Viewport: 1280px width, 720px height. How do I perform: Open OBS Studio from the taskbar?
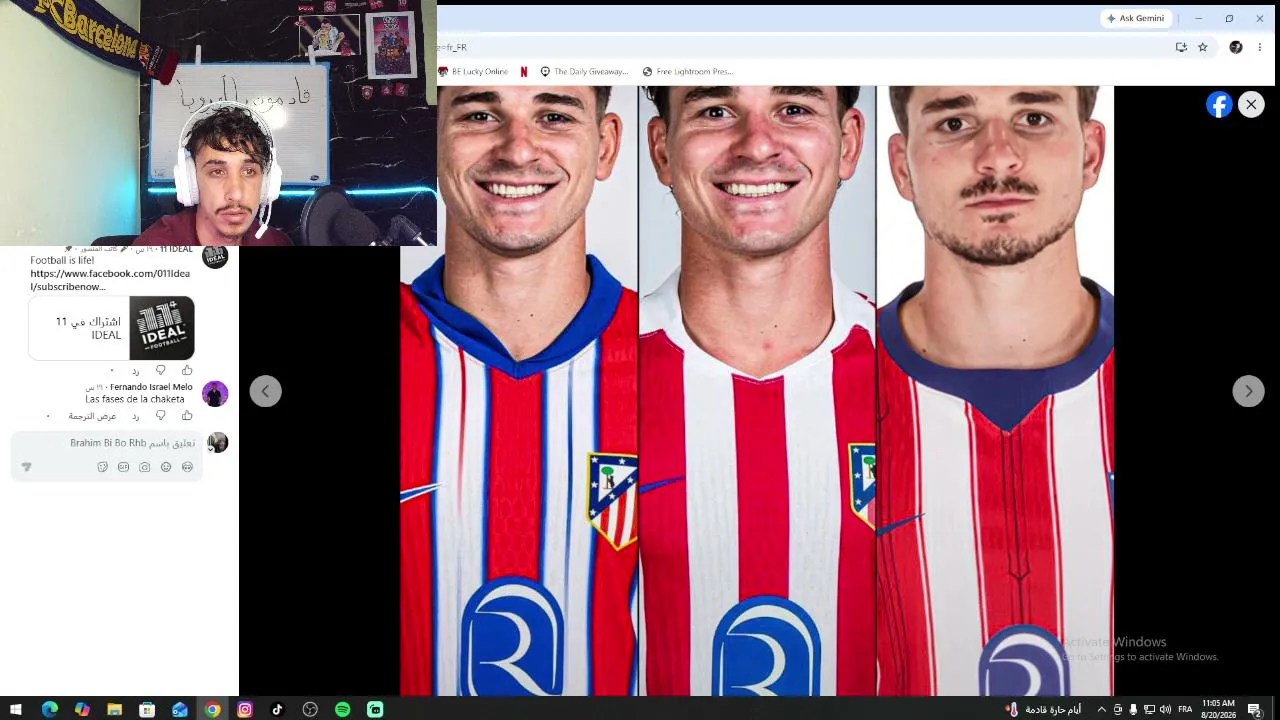pyautogui.click(x=310, y=709)
